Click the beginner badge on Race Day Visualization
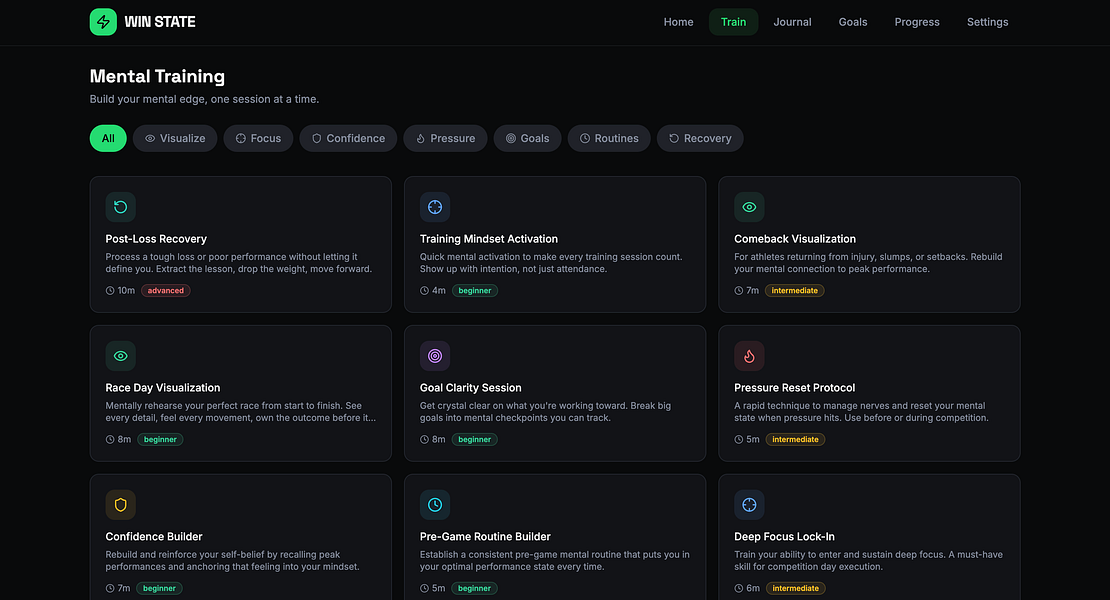The width and height of the screenshot is (1110, 600). tap(160, 439)
